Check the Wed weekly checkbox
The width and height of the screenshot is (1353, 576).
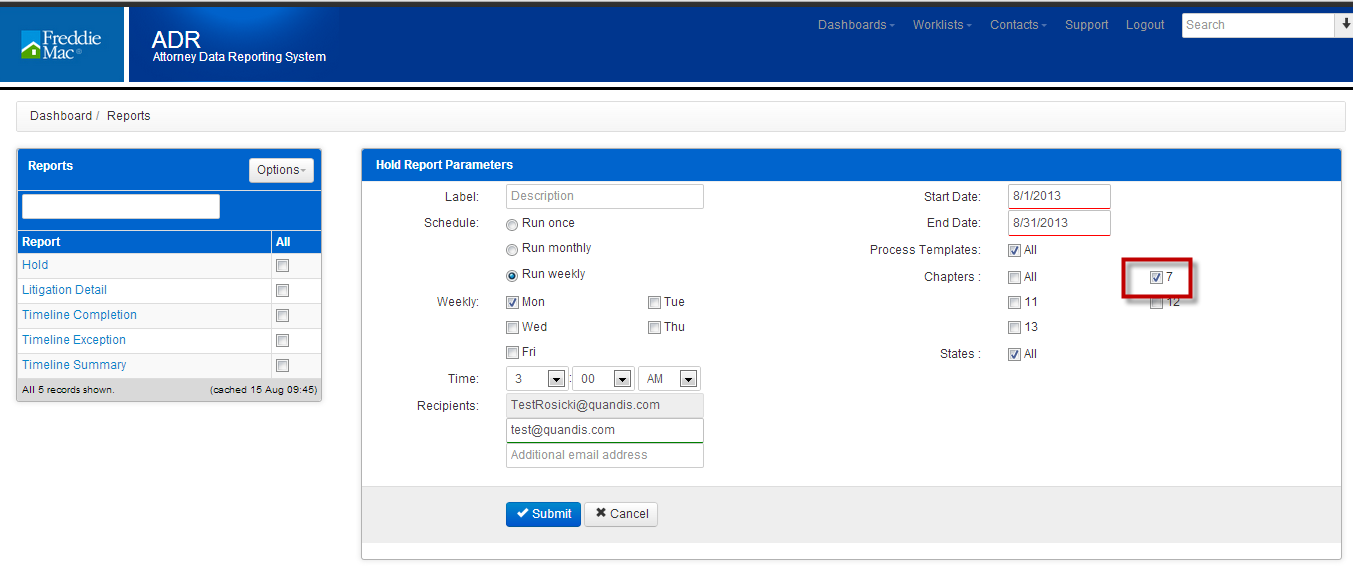point(513,327)
